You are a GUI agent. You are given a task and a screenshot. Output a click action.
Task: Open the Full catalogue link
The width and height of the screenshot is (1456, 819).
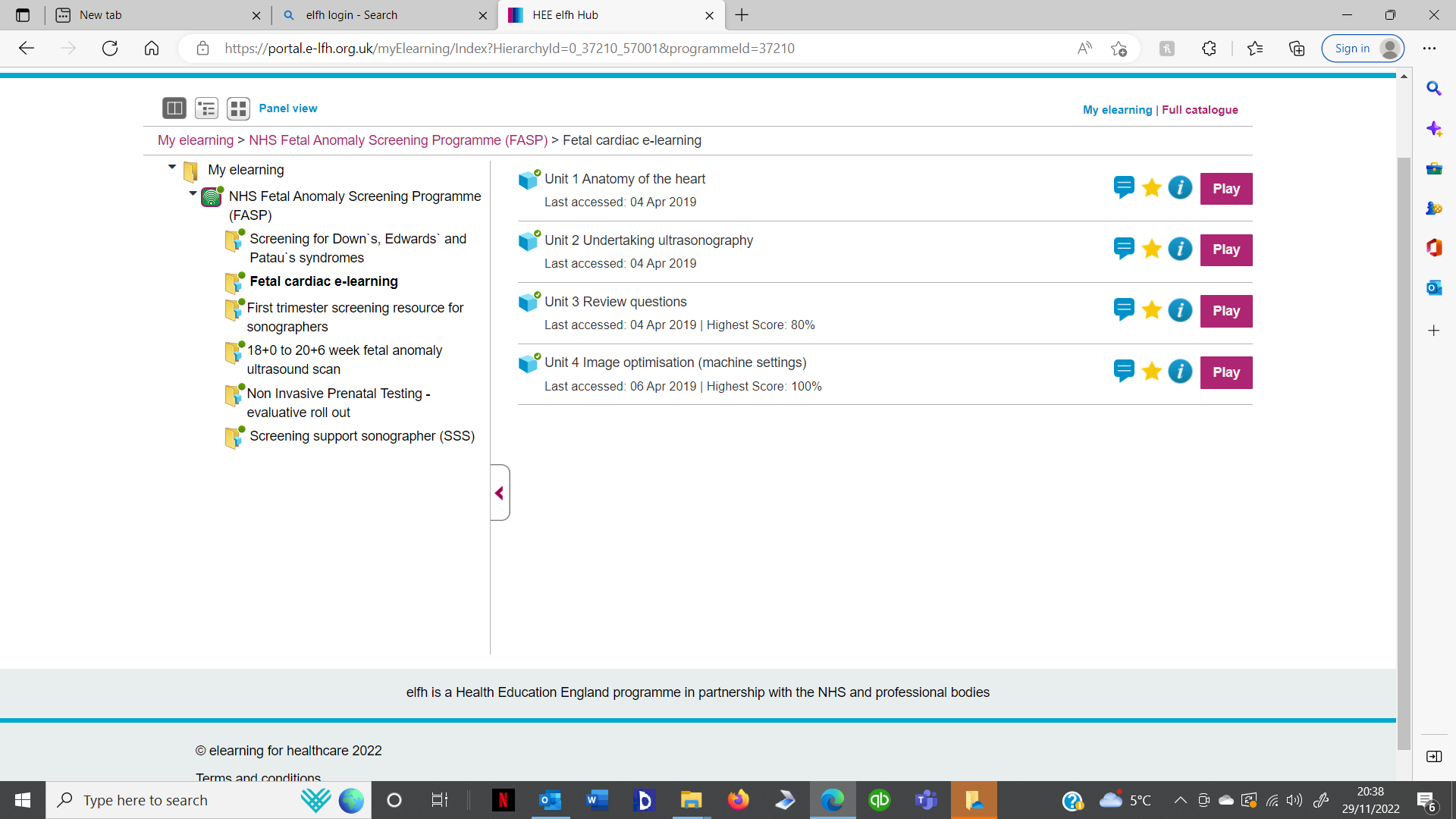pos(1200,110)
